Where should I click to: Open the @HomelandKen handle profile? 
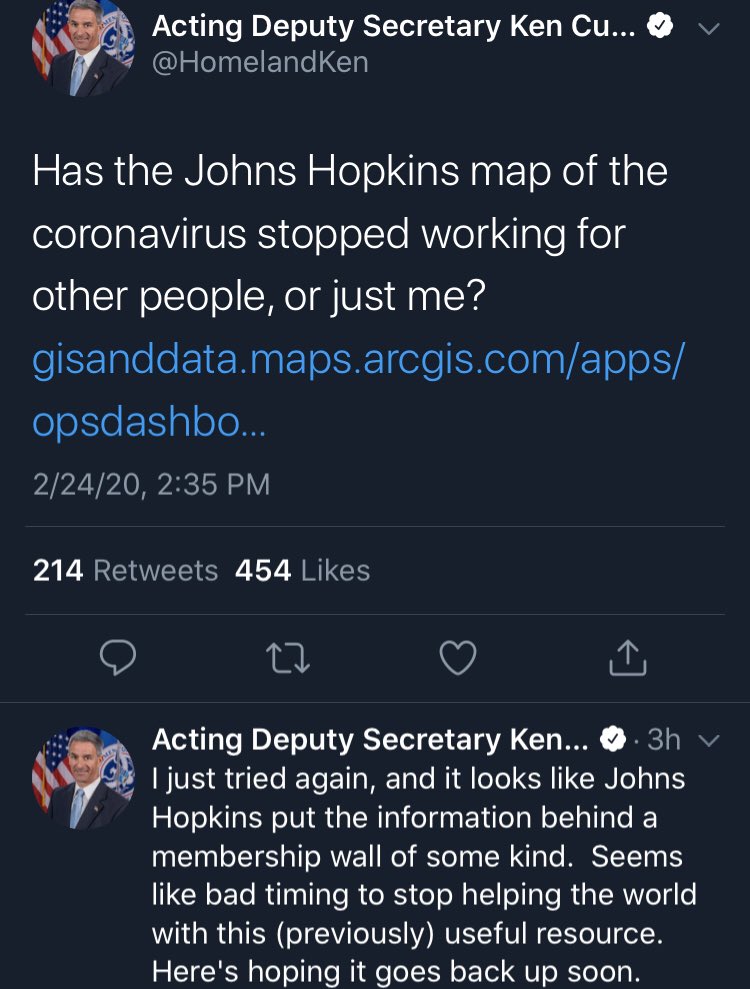[x=260, y=63]
